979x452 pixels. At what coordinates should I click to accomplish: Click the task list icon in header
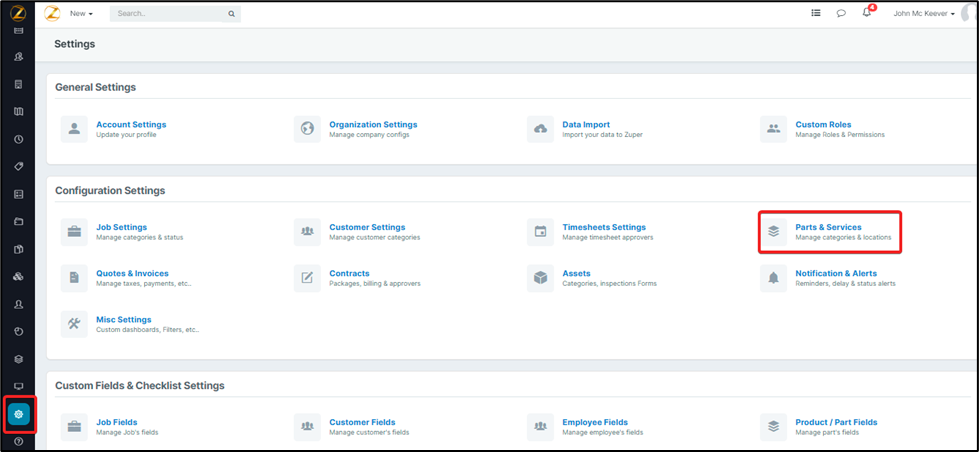(x=816, y=14)
